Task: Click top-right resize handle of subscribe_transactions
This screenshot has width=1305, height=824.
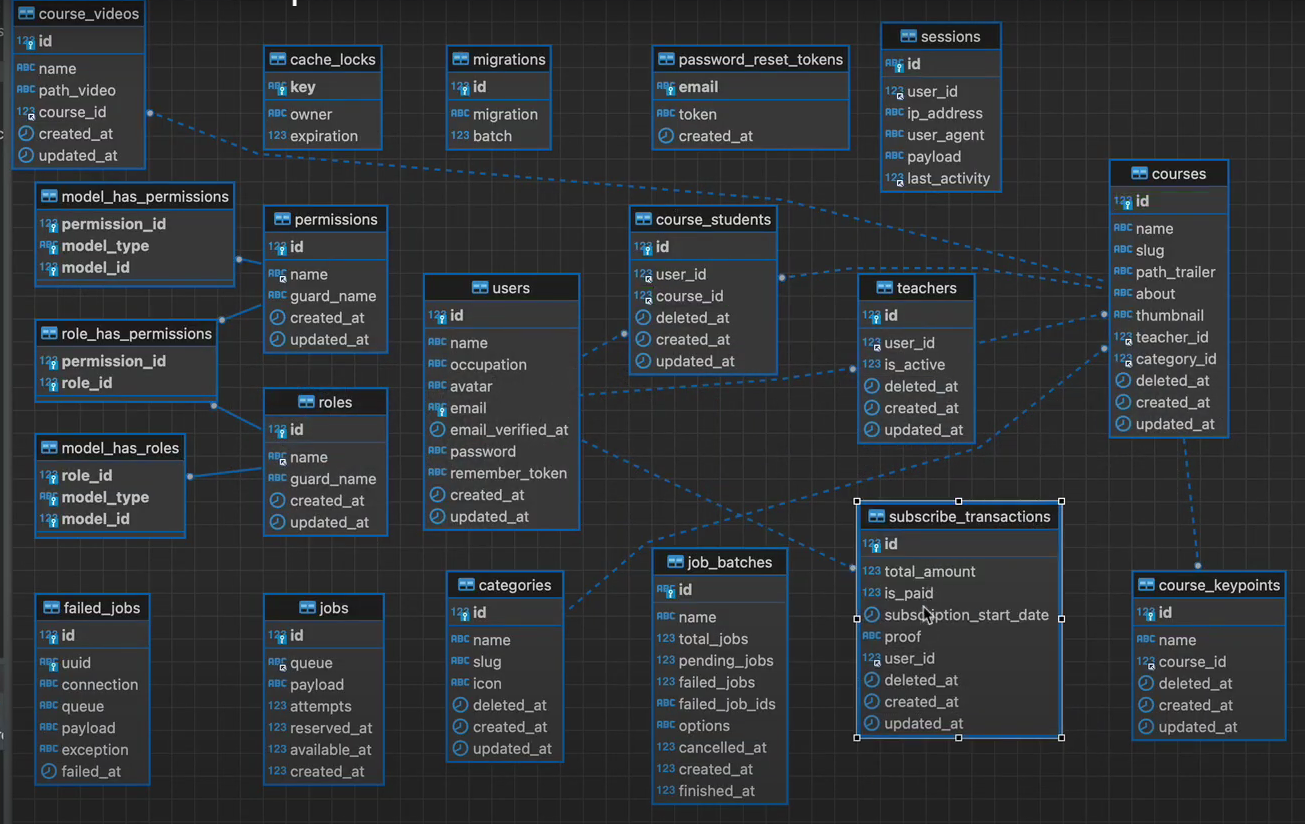Action: click(1061, 501)
